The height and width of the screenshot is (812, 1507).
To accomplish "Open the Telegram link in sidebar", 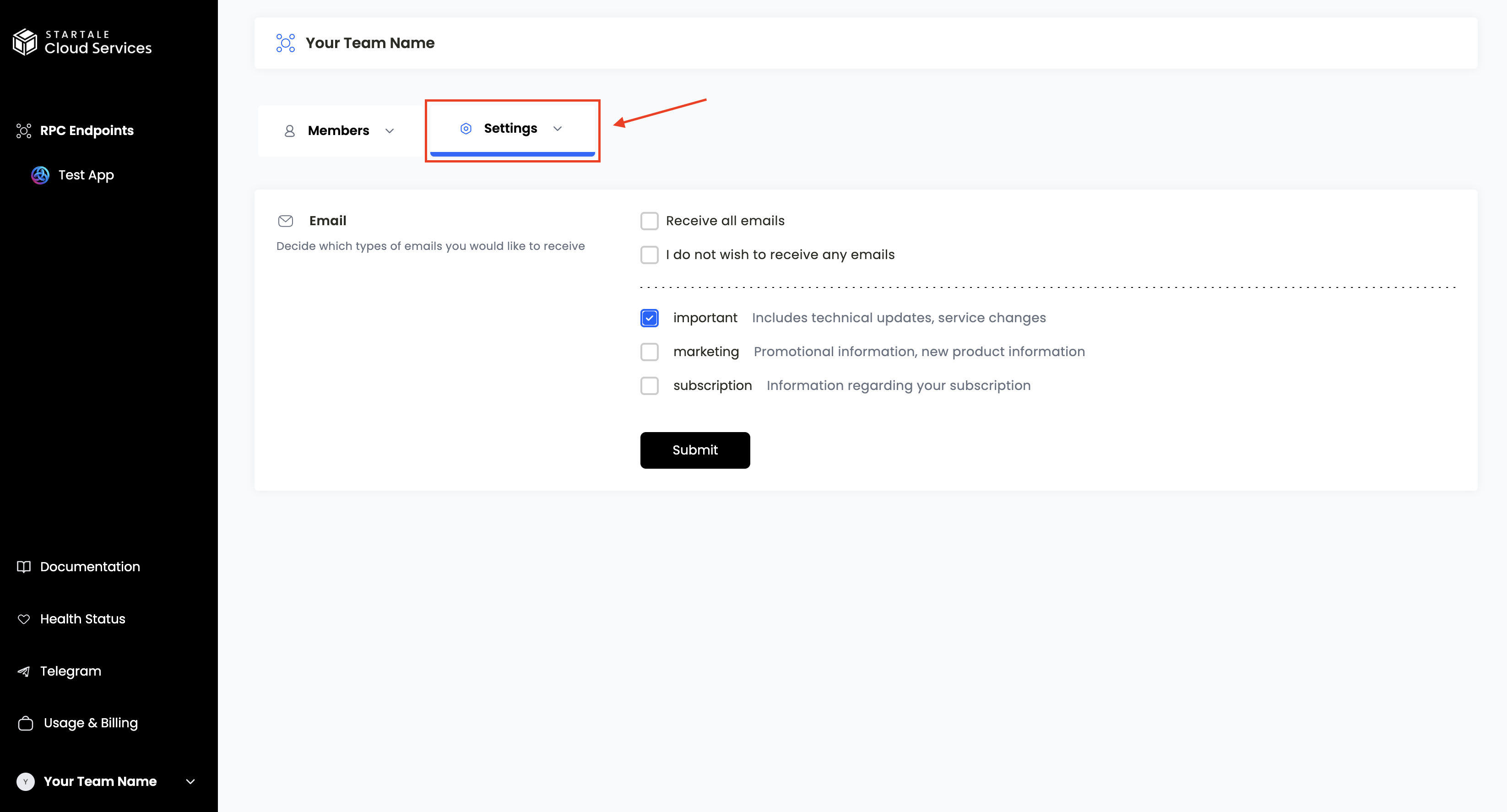I will tap(70, 671).
